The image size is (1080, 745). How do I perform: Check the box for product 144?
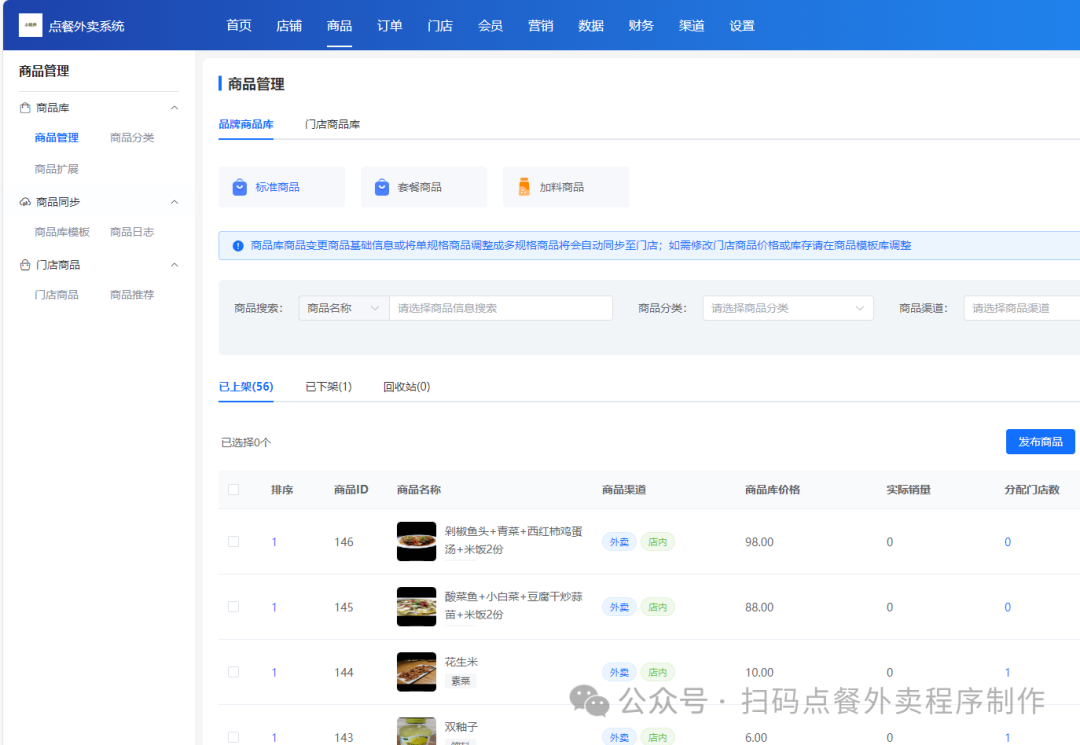(233, 672)
